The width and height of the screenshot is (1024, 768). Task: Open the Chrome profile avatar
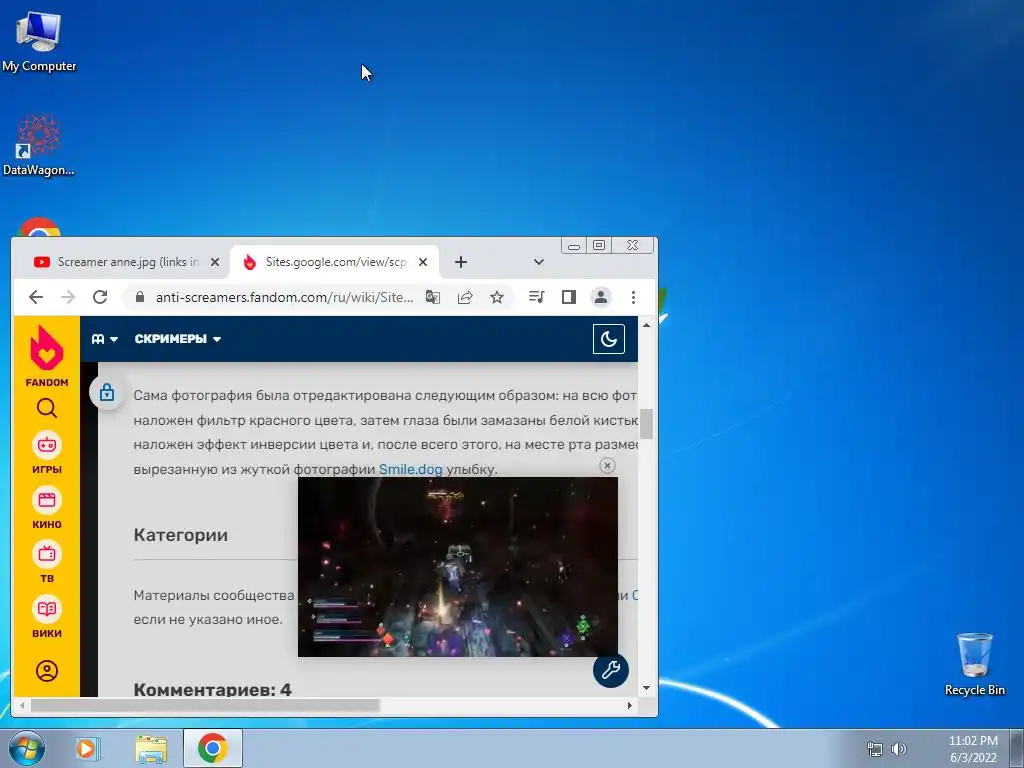pos(601,297)
